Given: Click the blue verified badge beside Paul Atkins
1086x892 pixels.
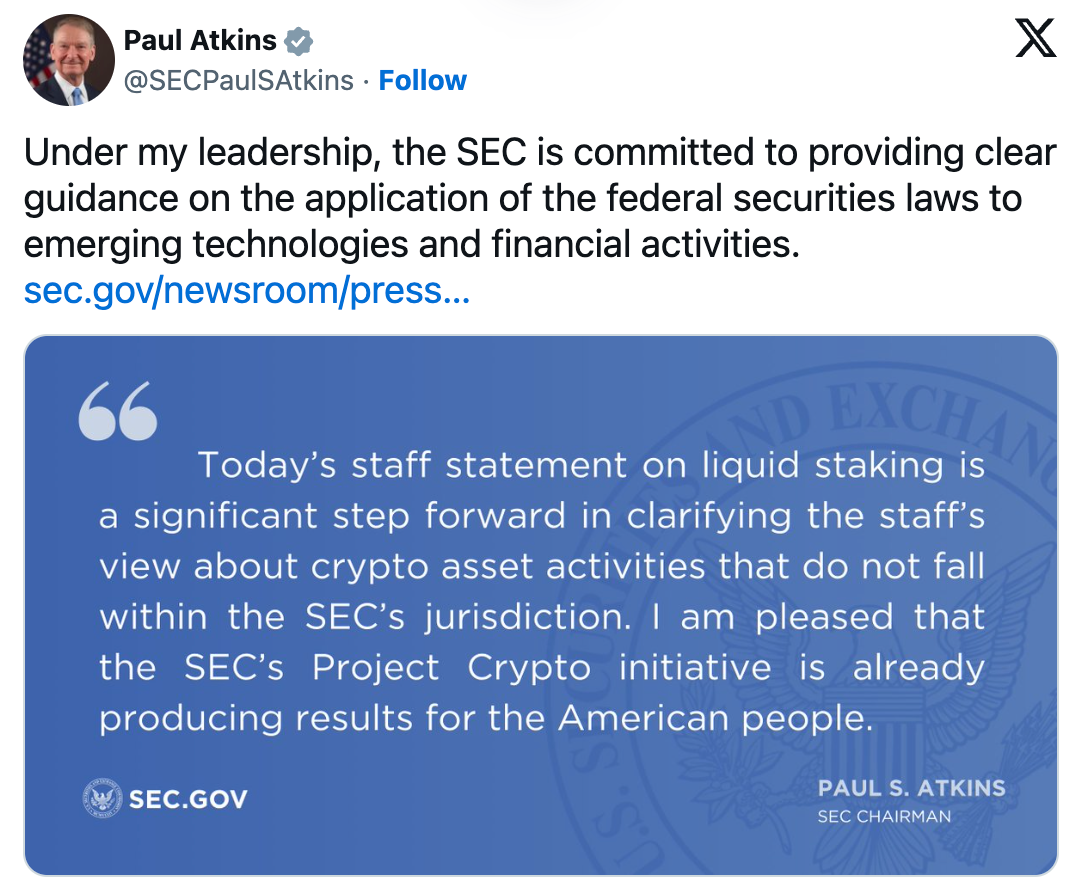Looking at the screenshot, I should click(x=299, y=41).
